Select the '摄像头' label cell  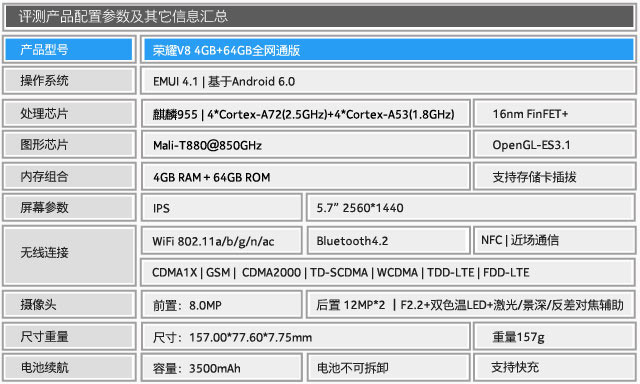click(69, 304)
